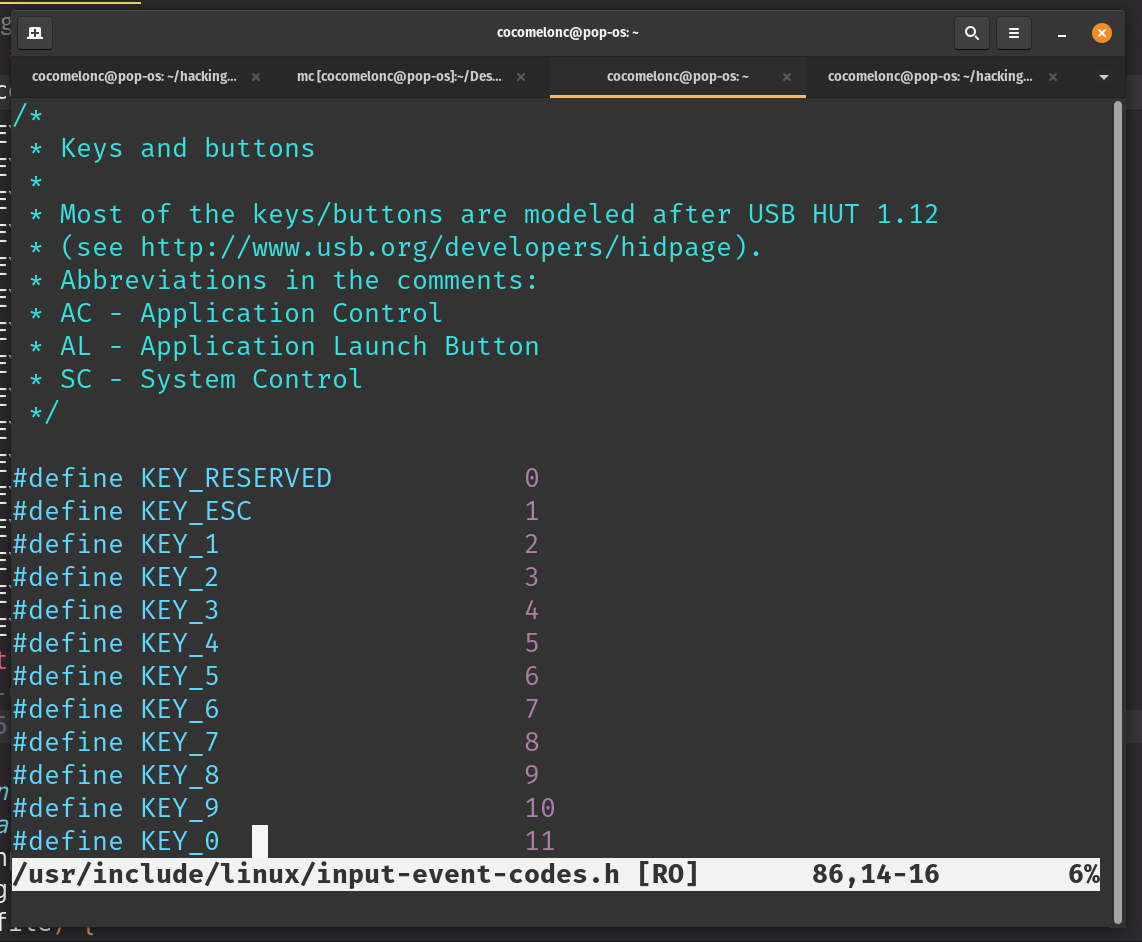The image size is (1142, 942).
Task: Open the hamburger menu in the title bar
Action: 1013,33
